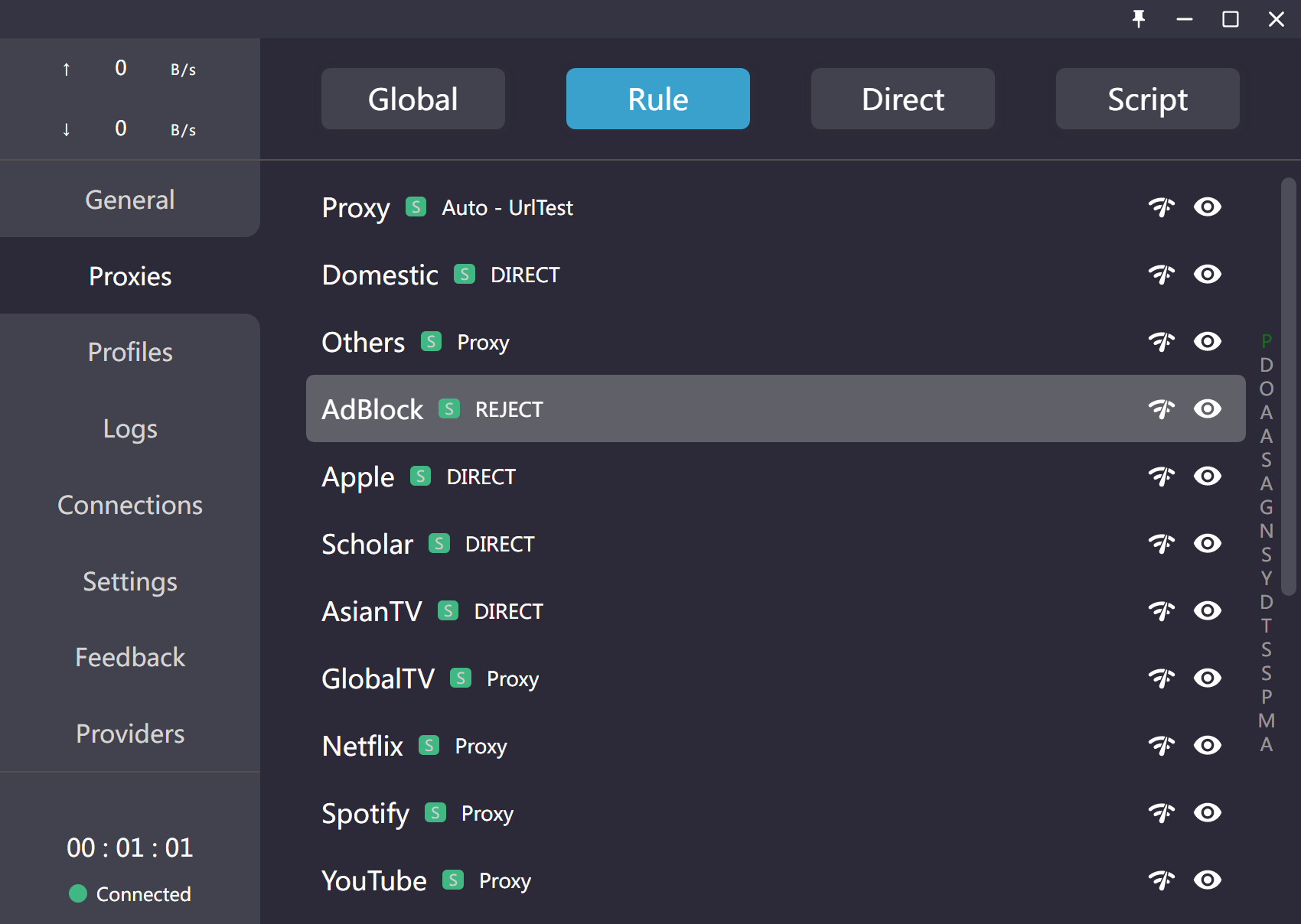Screen dimensions: 1301x924
Task: Expand the Others group row
Action: [776, 342]
